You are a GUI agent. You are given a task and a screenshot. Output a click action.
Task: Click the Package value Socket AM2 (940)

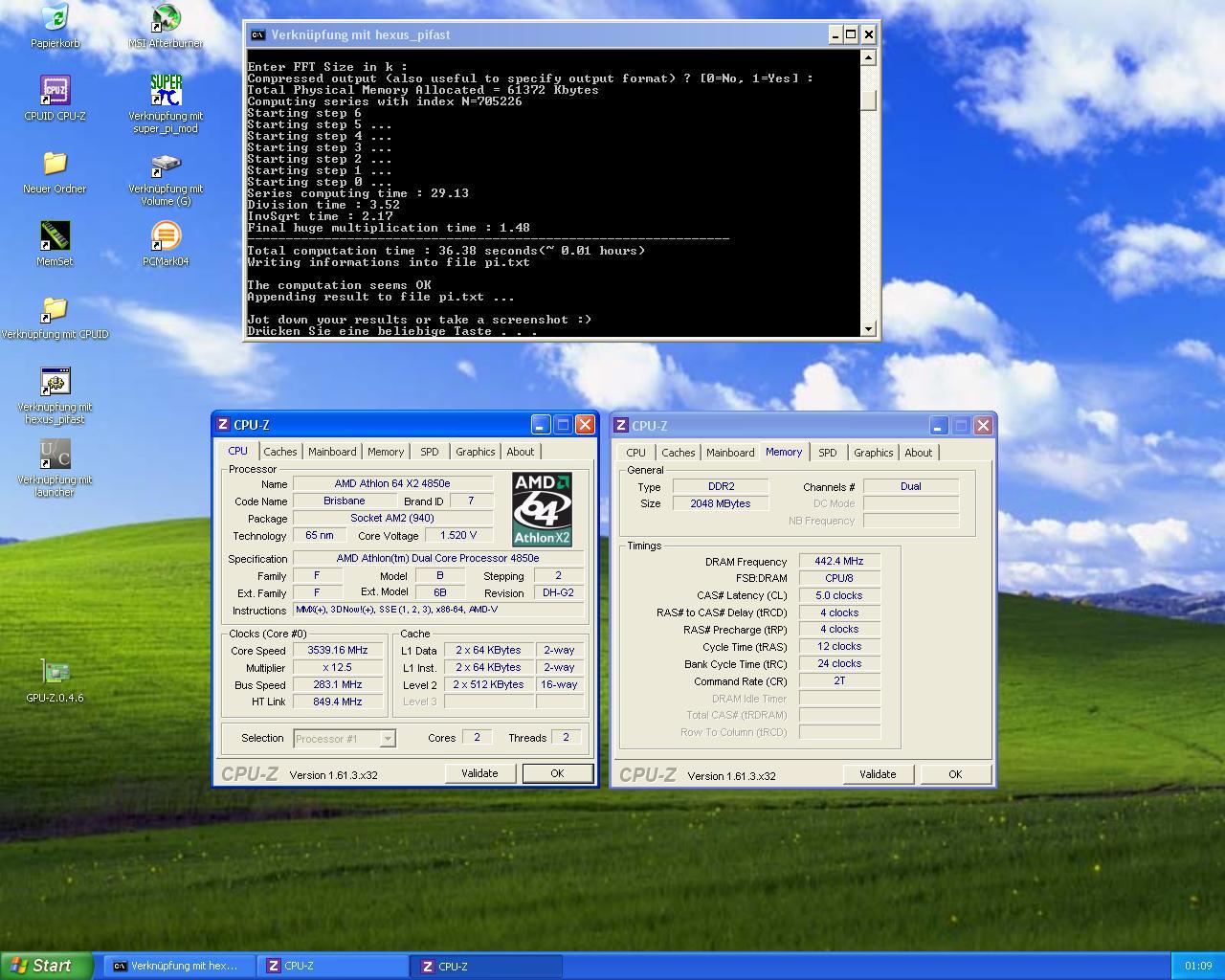[x=392, y=519]
